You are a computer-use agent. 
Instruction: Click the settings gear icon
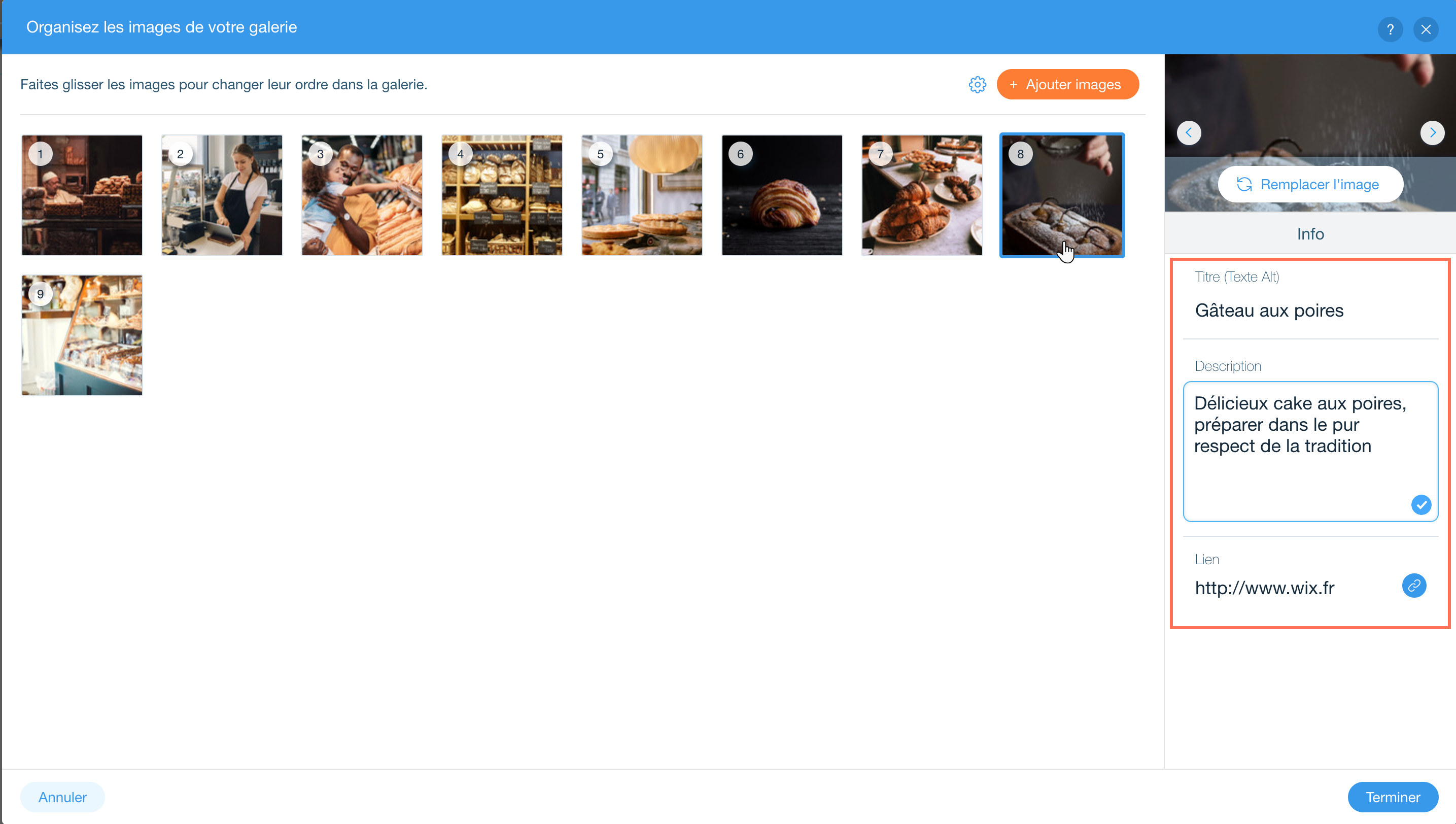point(976,84)
